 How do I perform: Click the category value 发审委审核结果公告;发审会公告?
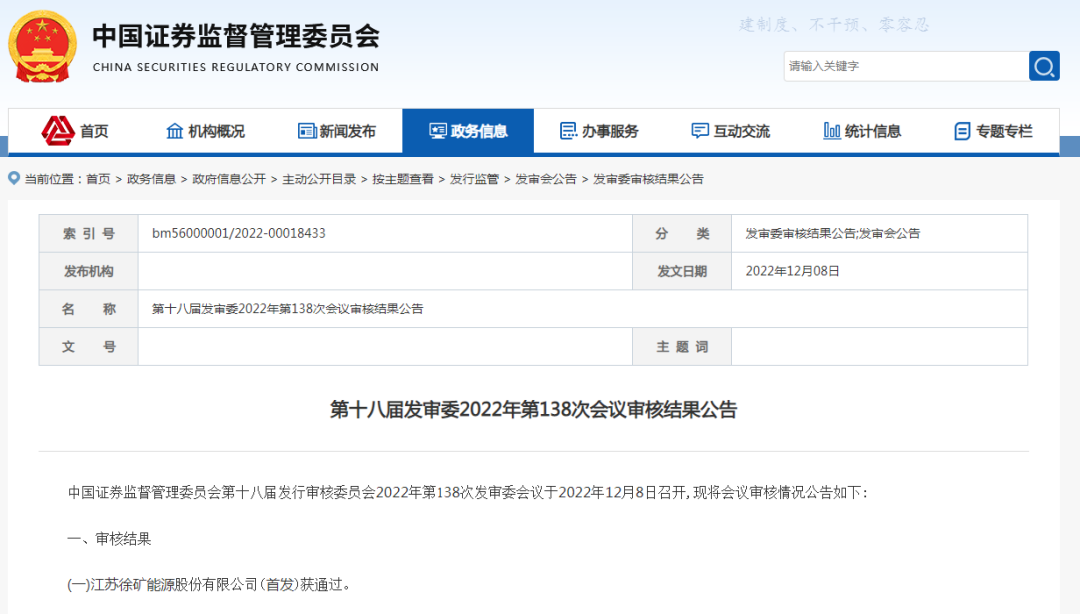click(x=833, y=234)
